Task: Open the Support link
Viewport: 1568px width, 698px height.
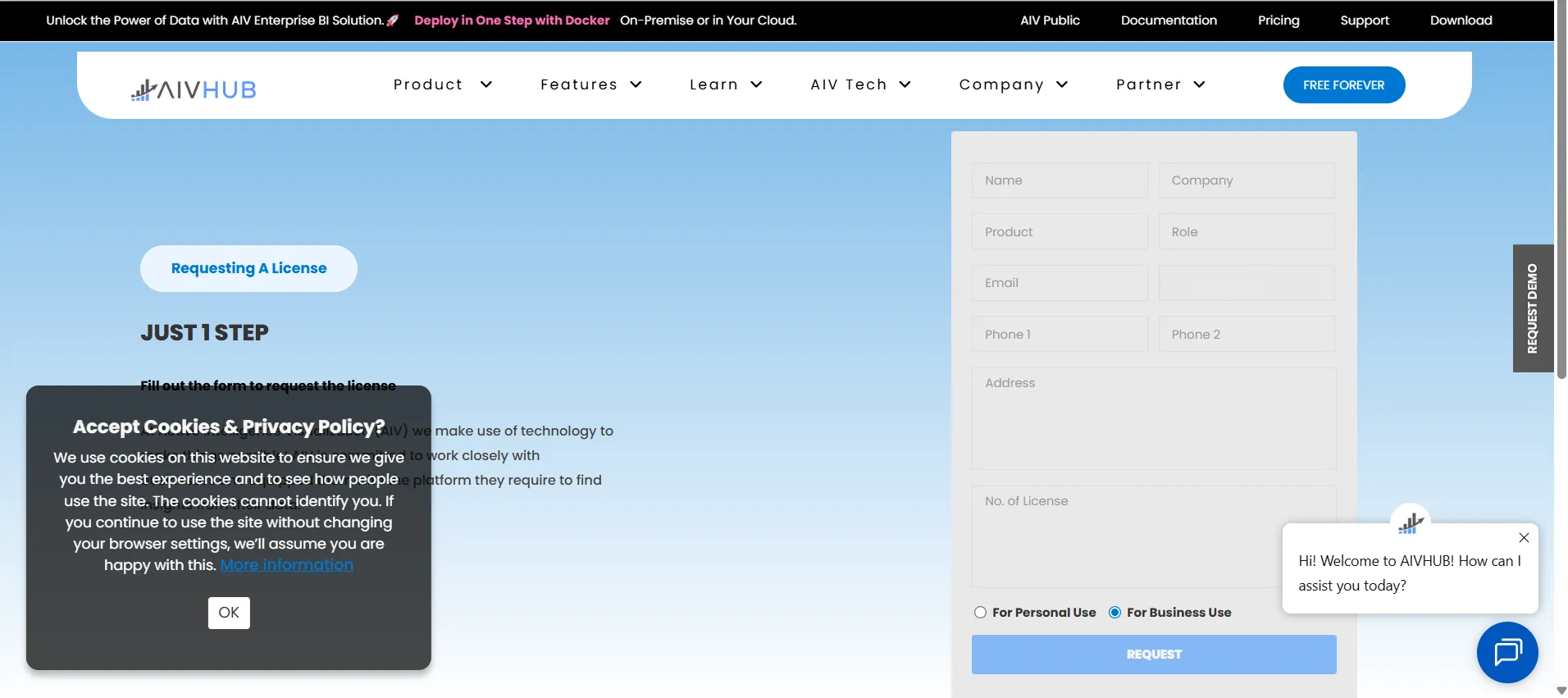Action: [x=1365, y=21]
